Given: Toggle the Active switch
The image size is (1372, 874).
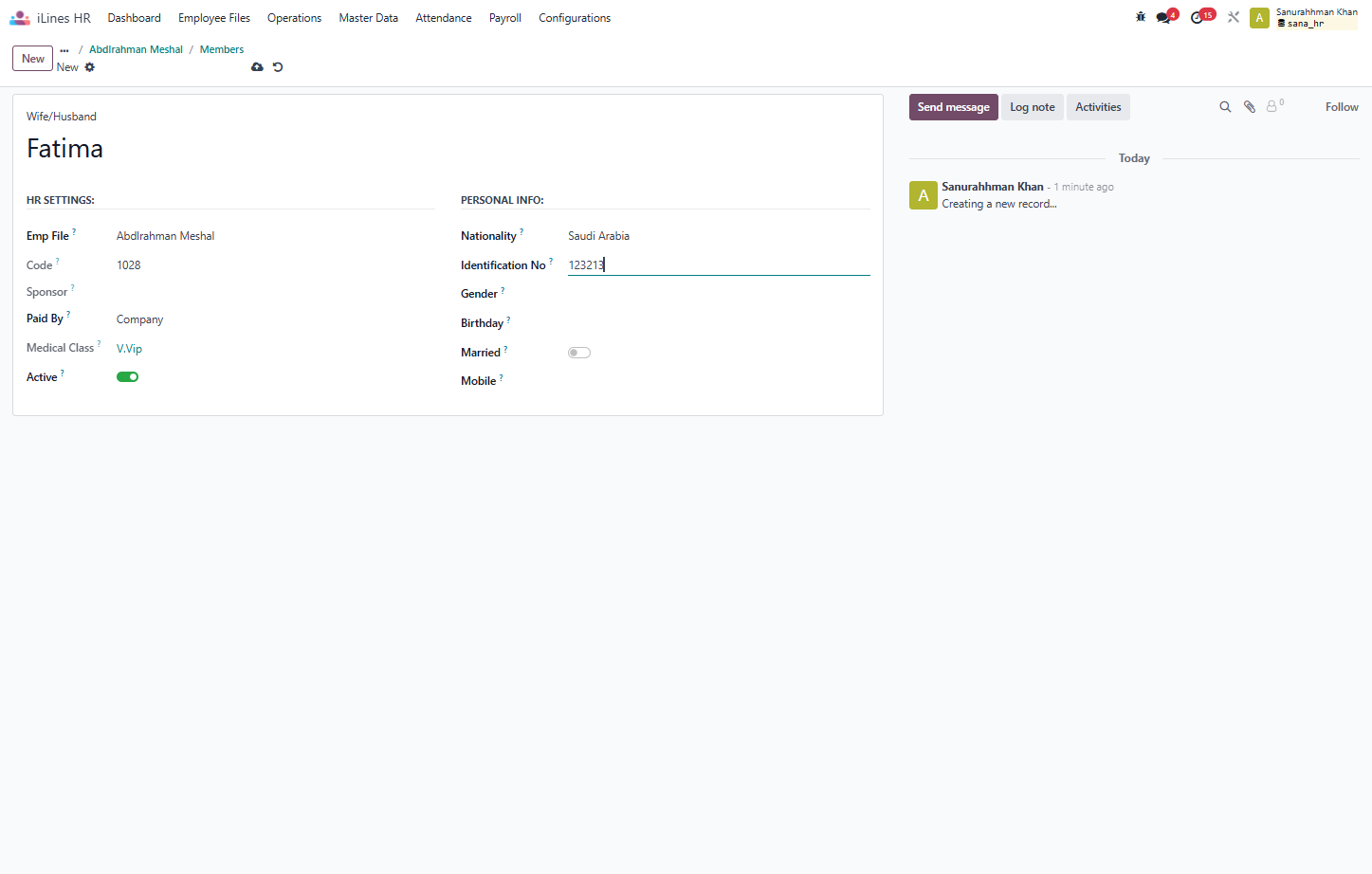Looking at the screenshot, I should [128, 377].
